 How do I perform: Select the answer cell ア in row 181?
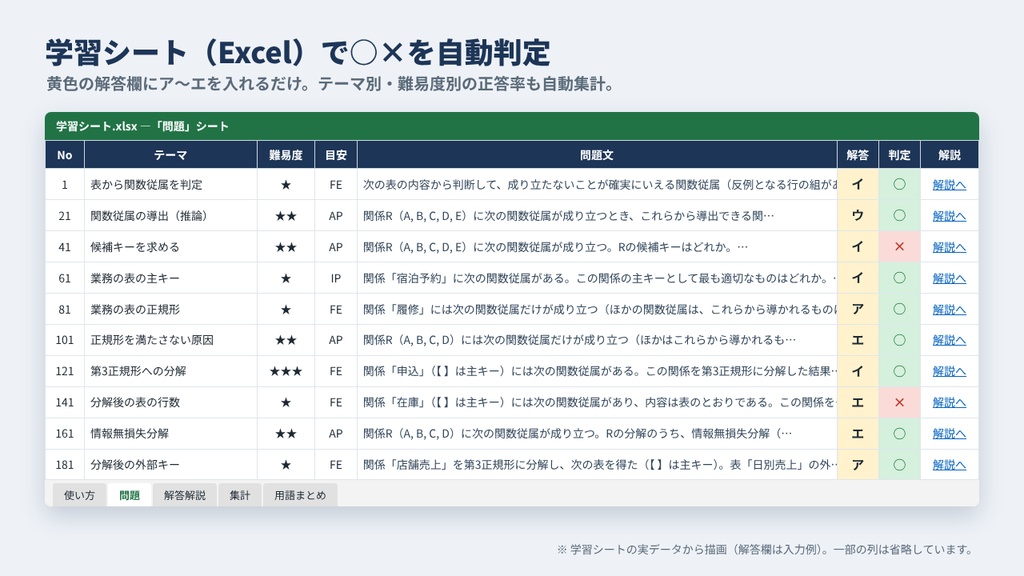click(x=857, y=465)
